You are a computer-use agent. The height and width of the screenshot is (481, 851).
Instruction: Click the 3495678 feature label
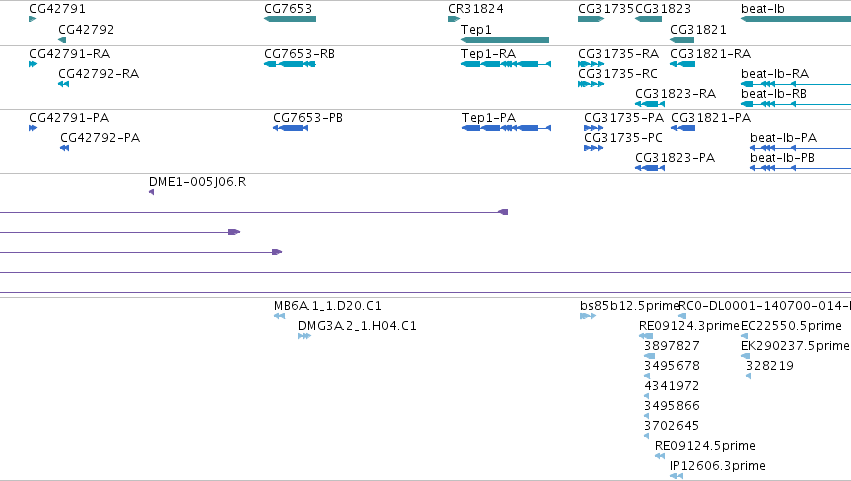pyautogui.click(x=671, y=366)
